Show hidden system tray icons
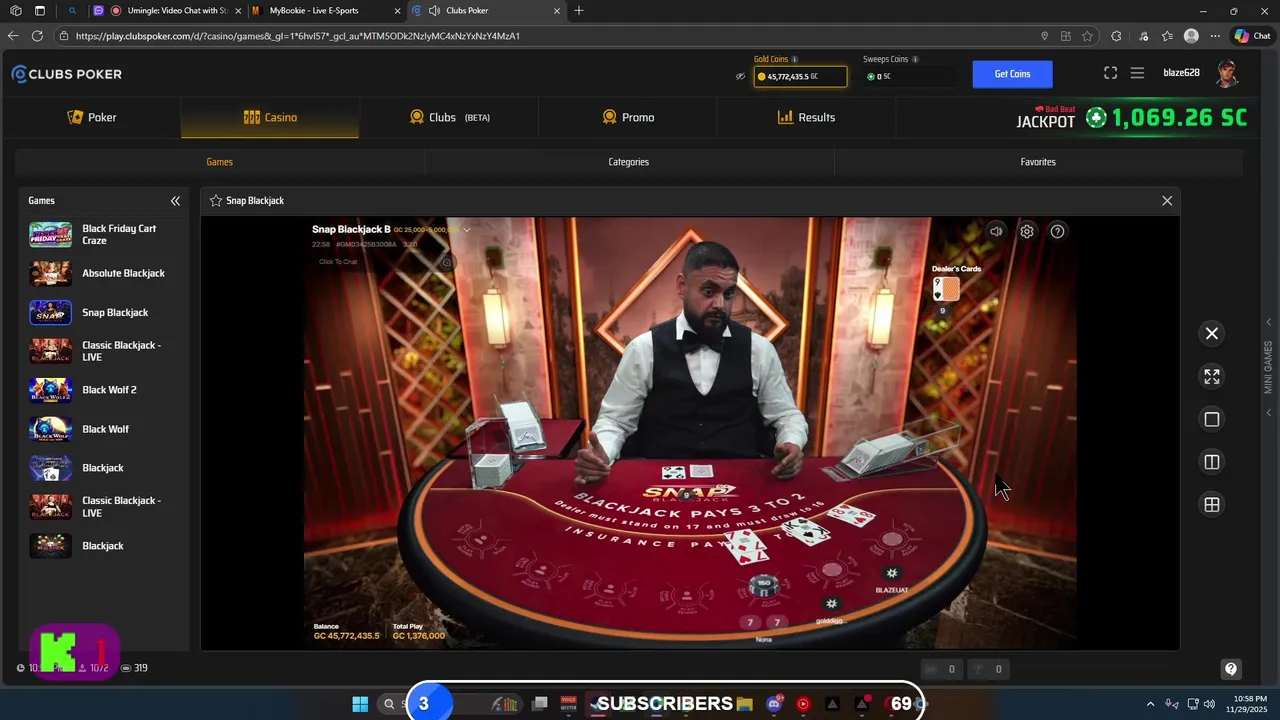Screen dimensions: 1280x720 [x=1150, y=704]
